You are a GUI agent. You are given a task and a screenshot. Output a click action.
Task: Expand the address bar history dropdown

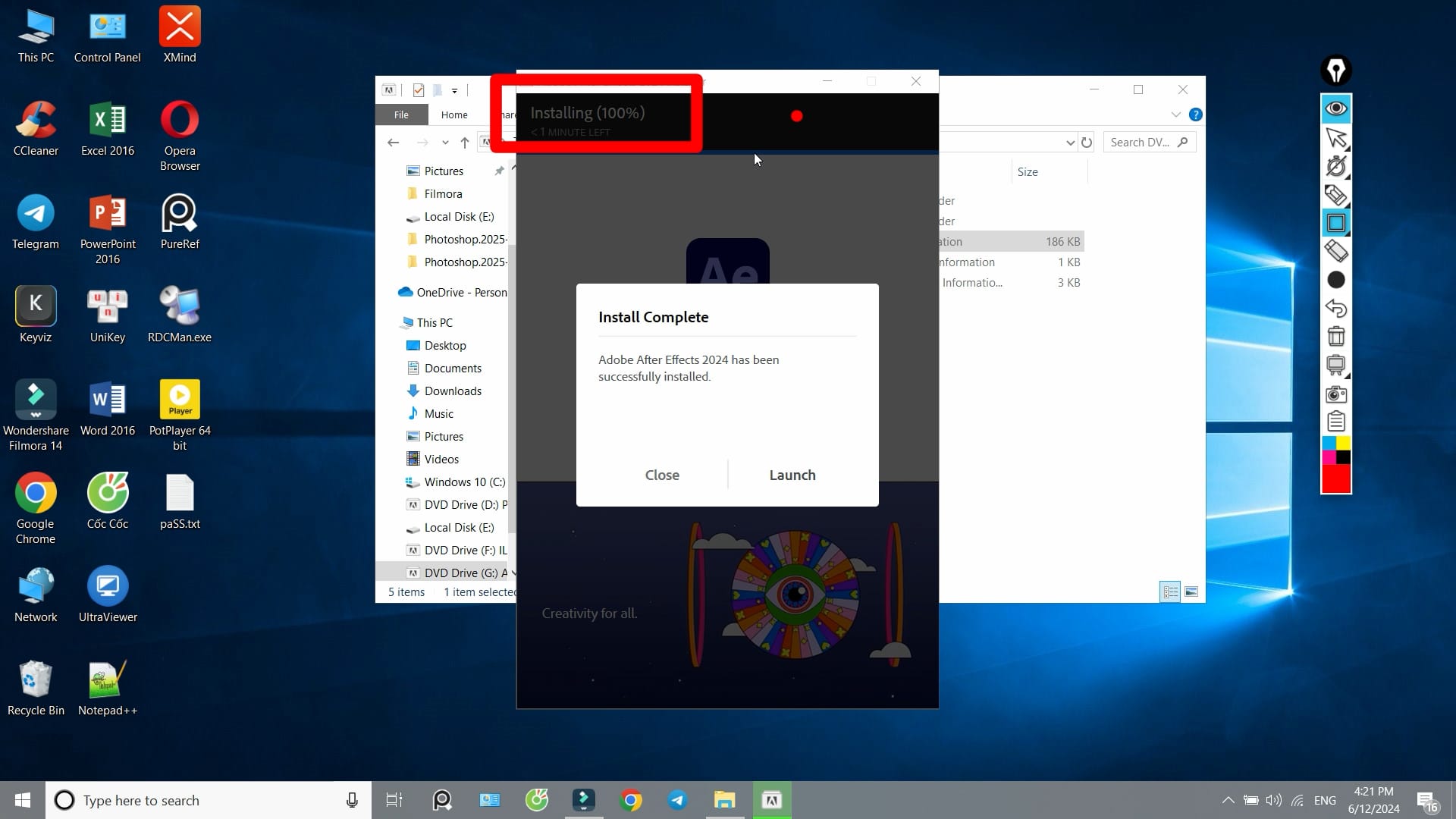[1070, 143]
